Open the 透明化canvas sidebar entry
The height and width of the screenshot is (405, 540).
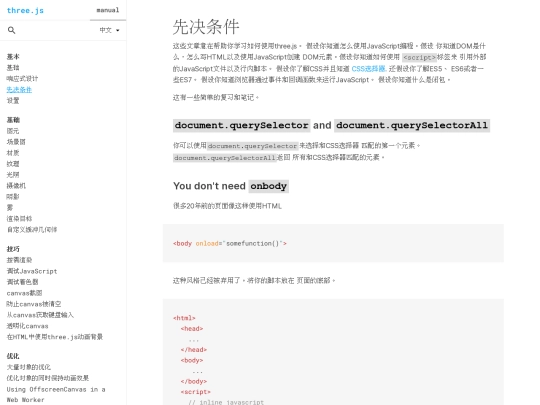point(28,326)
